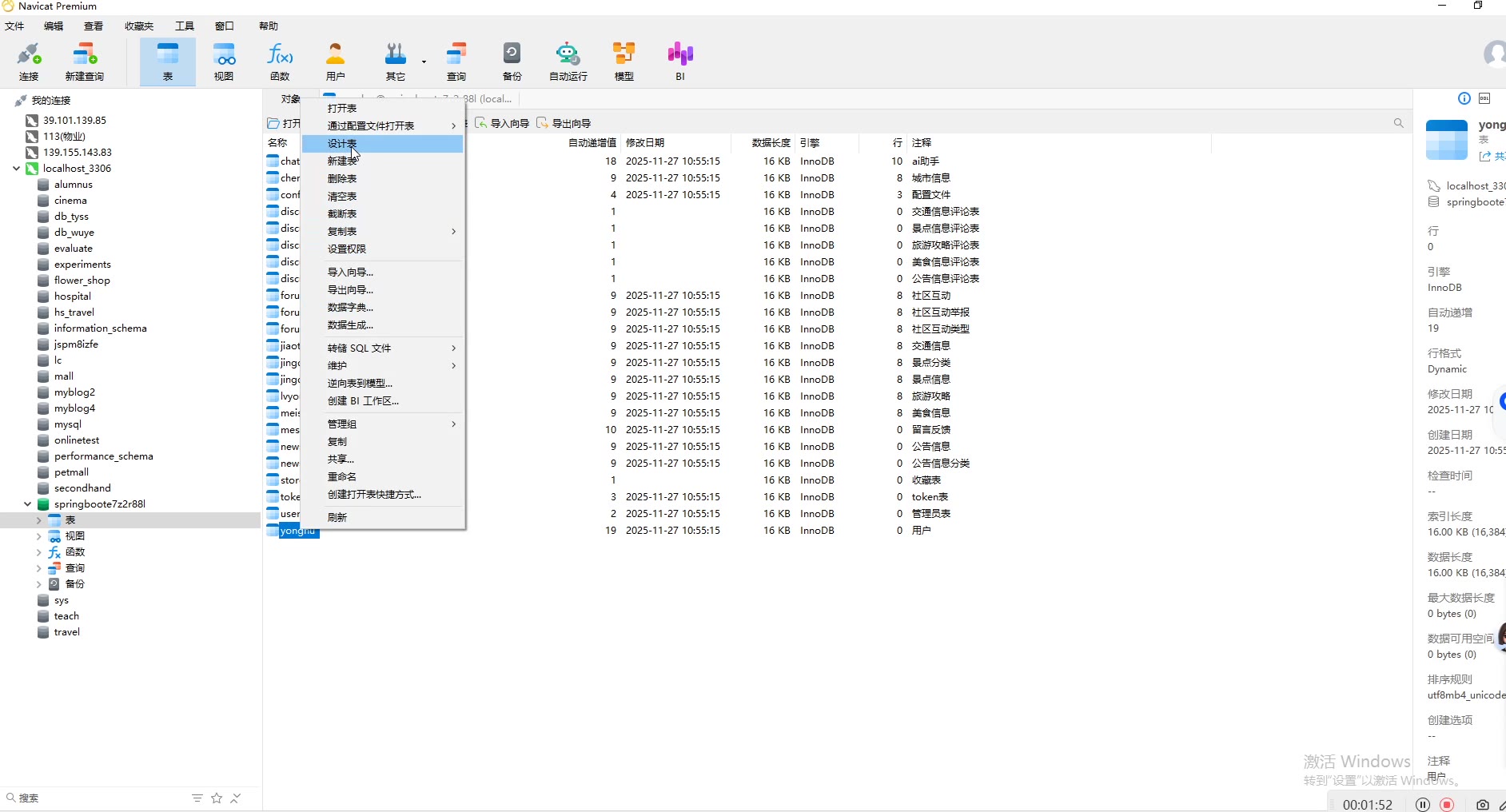Expand the 表 tables tree node
This screenshot has height=812, width=1506.
coord(38,520)
